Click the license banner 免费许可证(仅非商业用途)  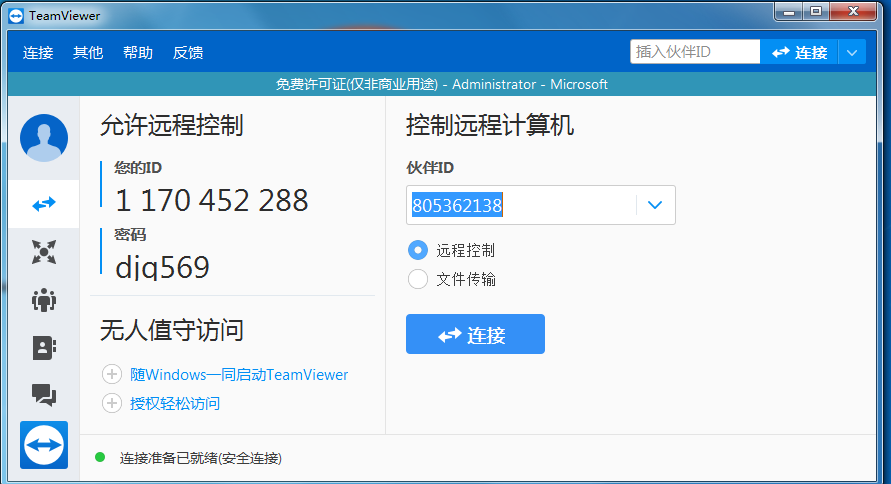(x=357, y=85)
